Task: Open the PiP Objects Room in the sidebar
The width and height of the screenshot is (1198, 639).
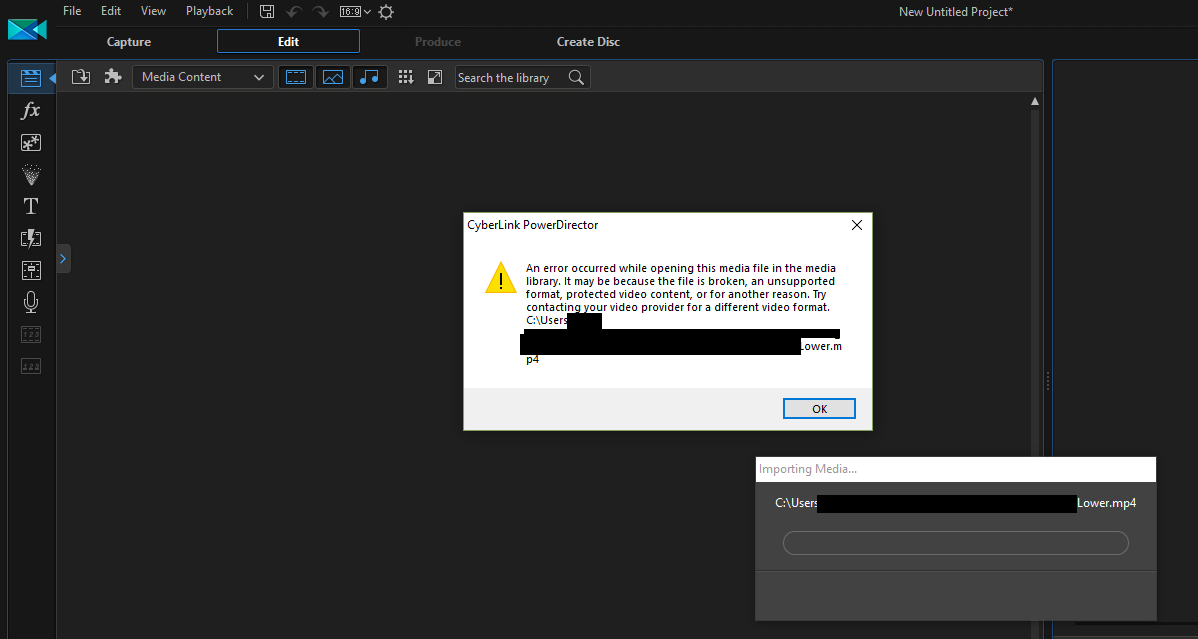Action: [x=31, y=143]
